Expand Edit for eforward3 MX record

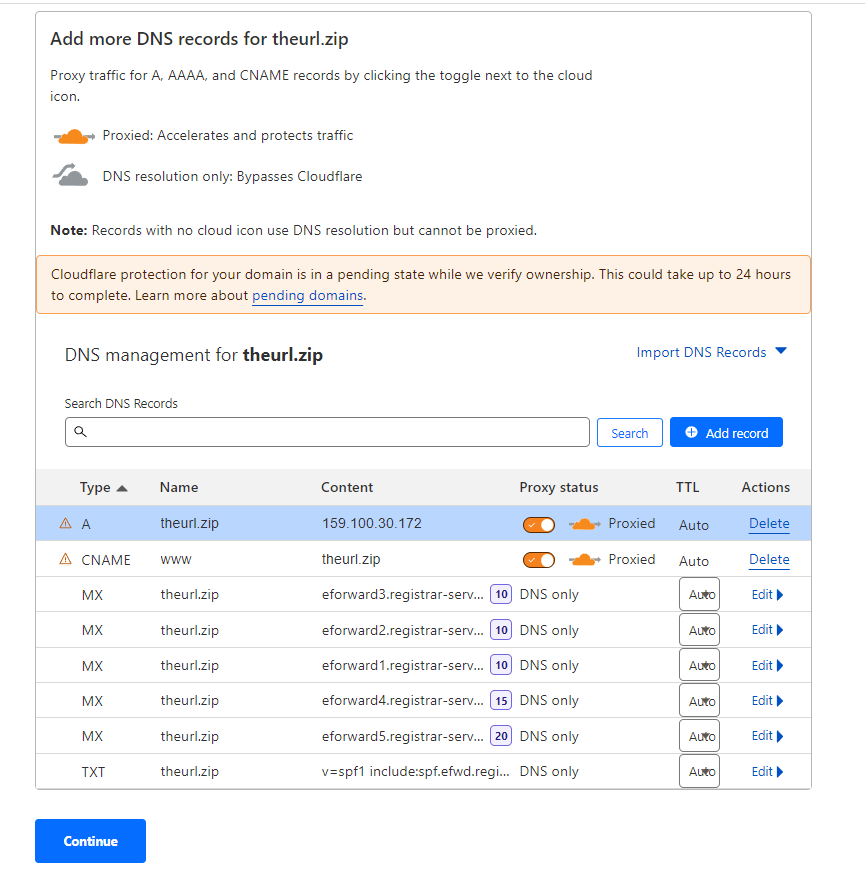[768, 595]
